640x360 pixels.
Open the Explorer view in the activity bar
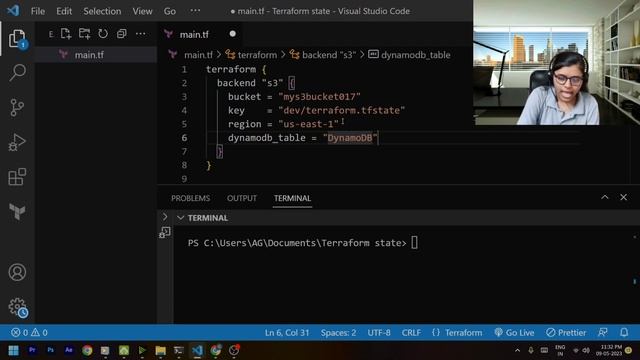pyautogui.click(x=17, y=39)
